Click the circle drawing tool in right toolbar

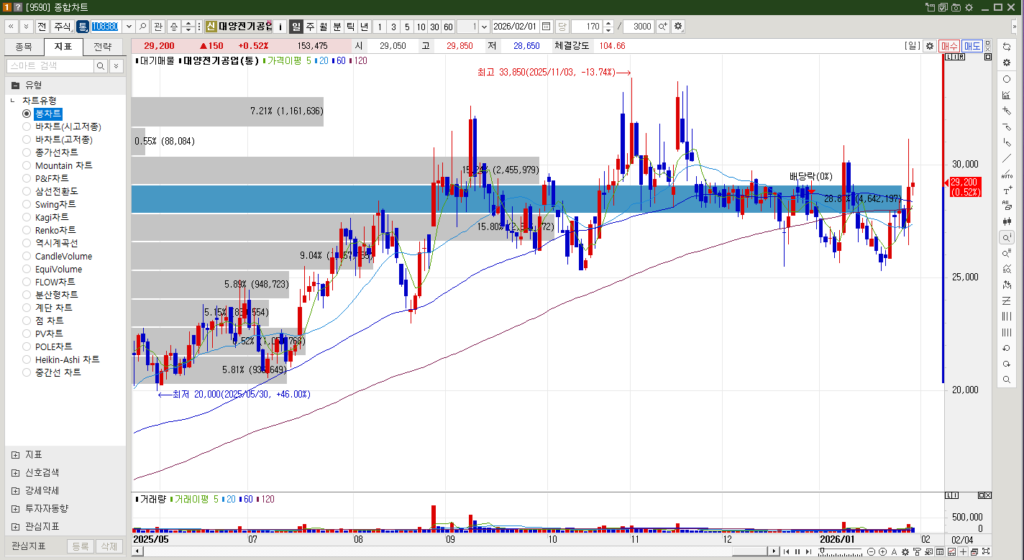tap(1006, 78)
